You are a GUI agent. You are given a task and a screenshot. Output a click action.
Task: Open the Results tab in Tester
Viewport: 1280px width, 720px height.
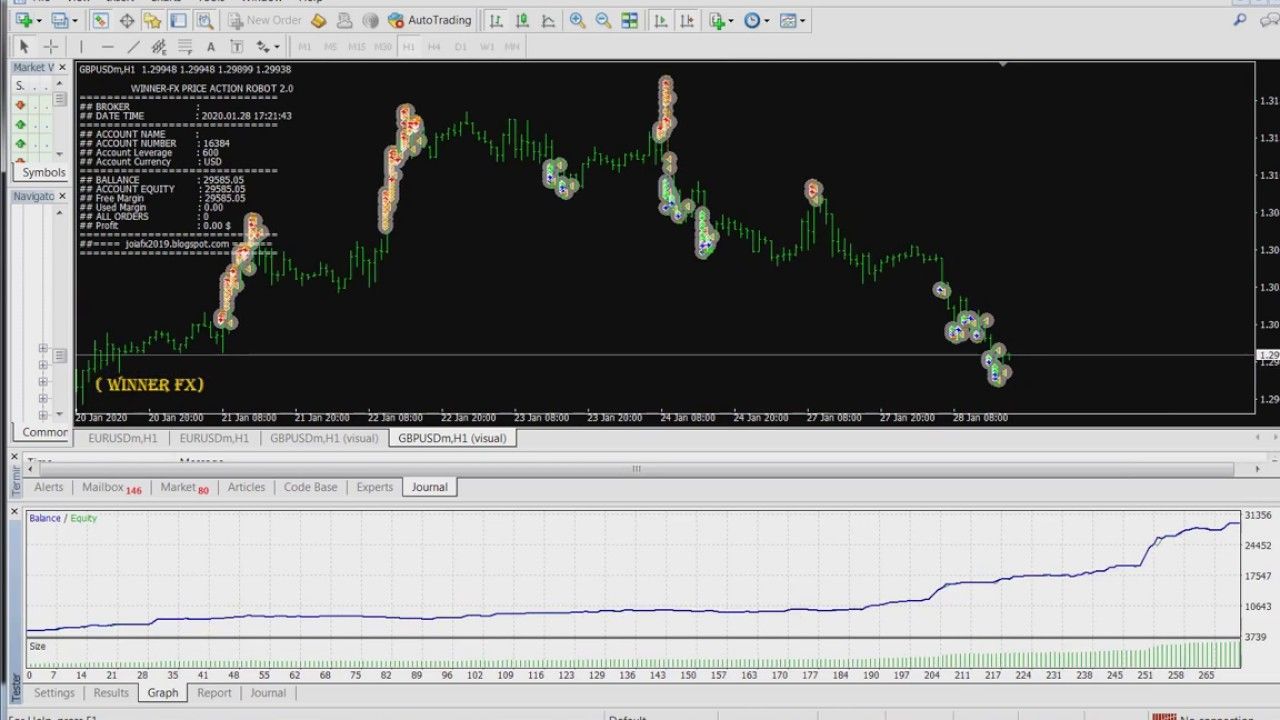(111, 693)
